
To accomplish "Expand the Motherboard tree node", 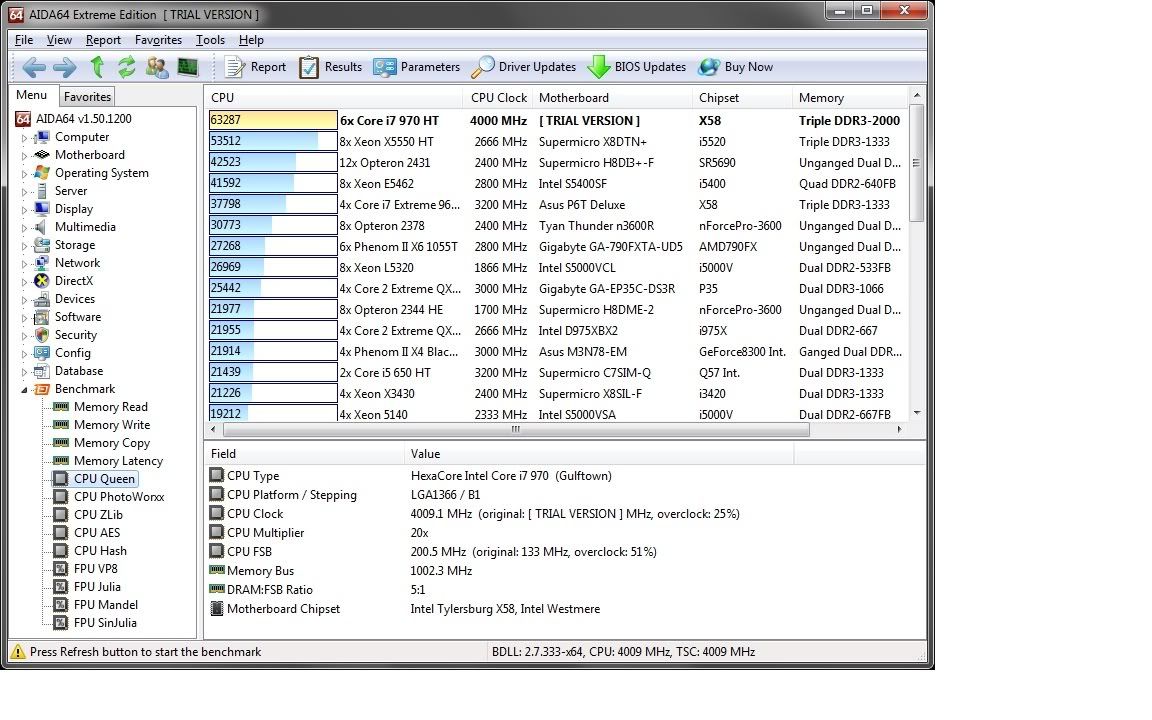I will [24, 156].
